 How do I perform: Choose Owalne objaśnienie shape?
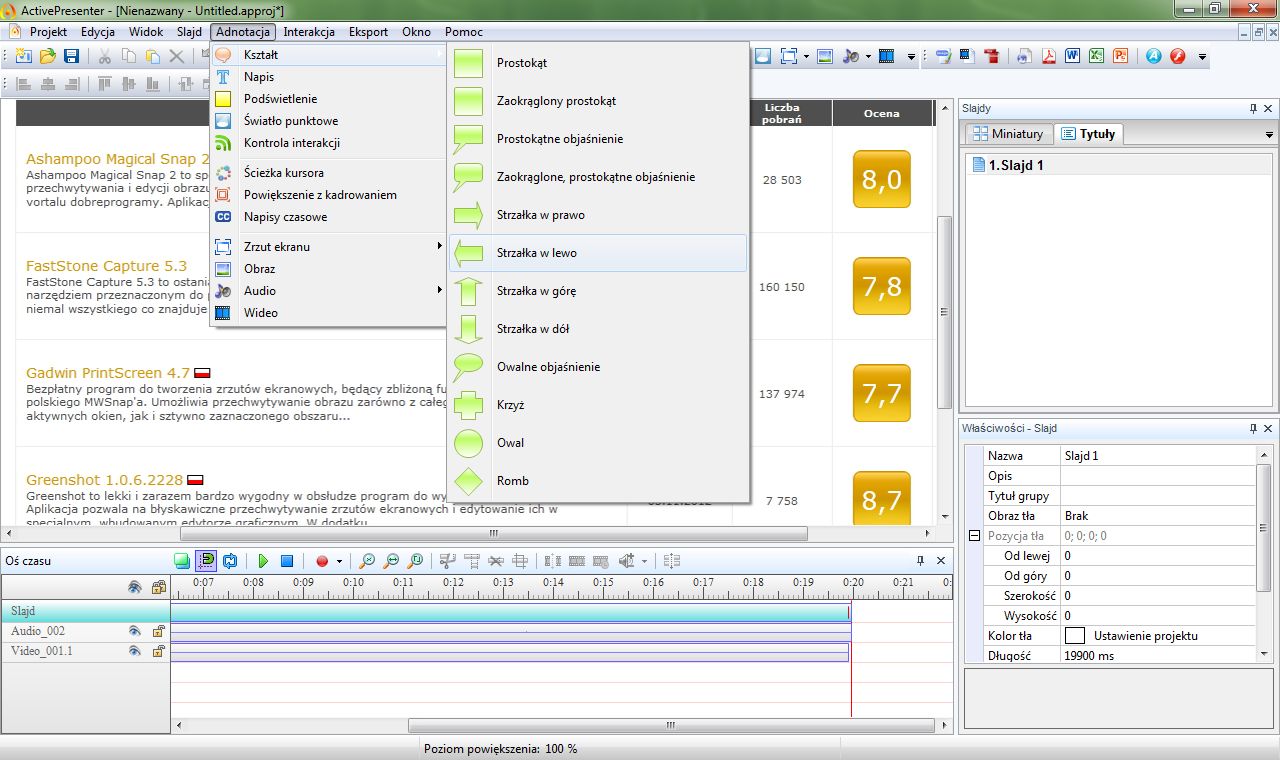[598, 367]
